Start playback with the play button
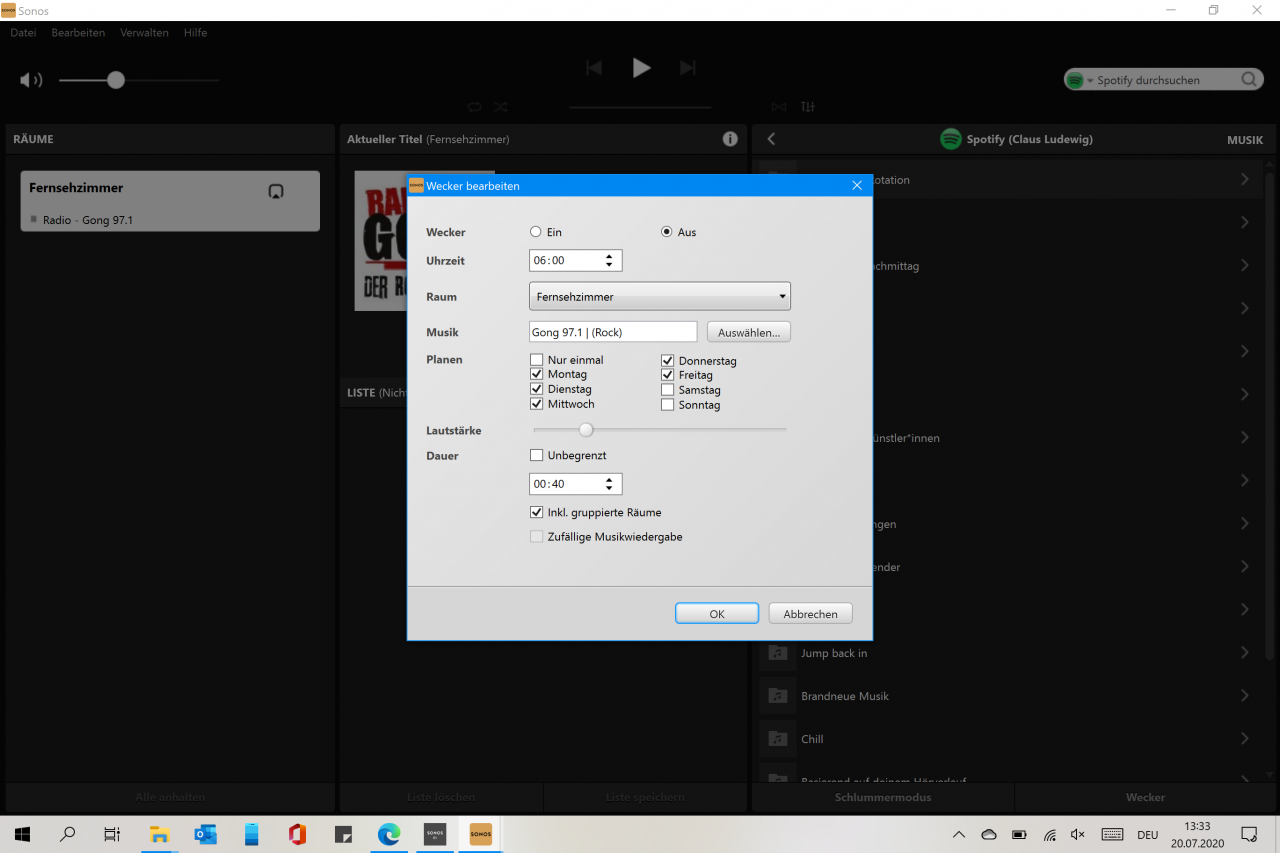The height and width of the screenshot is (853, 1280). [641, 68]
